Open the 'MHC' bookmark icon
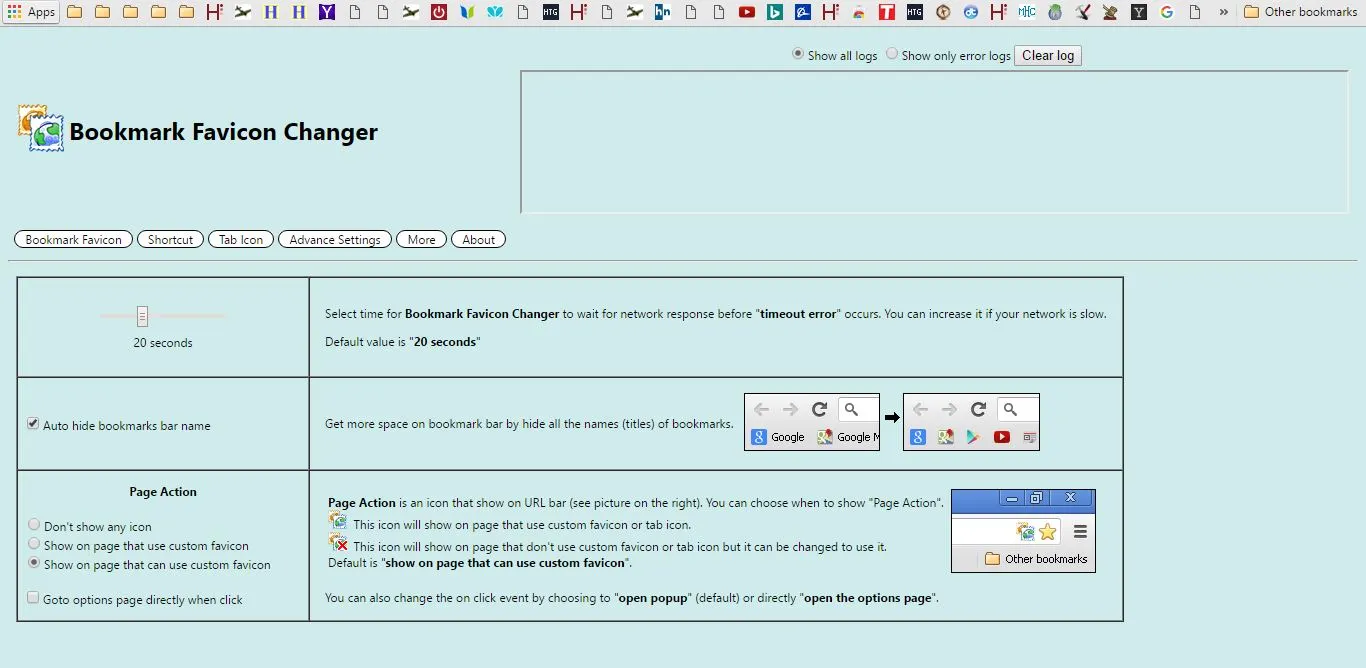 [x=1027, y=12]
